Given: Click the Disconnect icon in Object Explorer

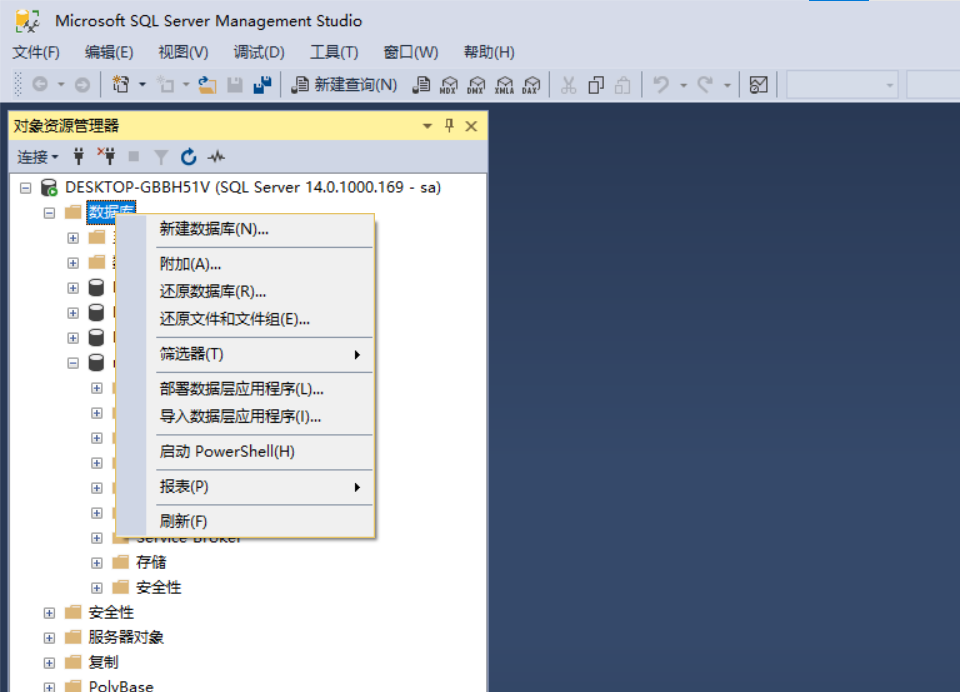Looking at the screenshot, I should 110,157.
